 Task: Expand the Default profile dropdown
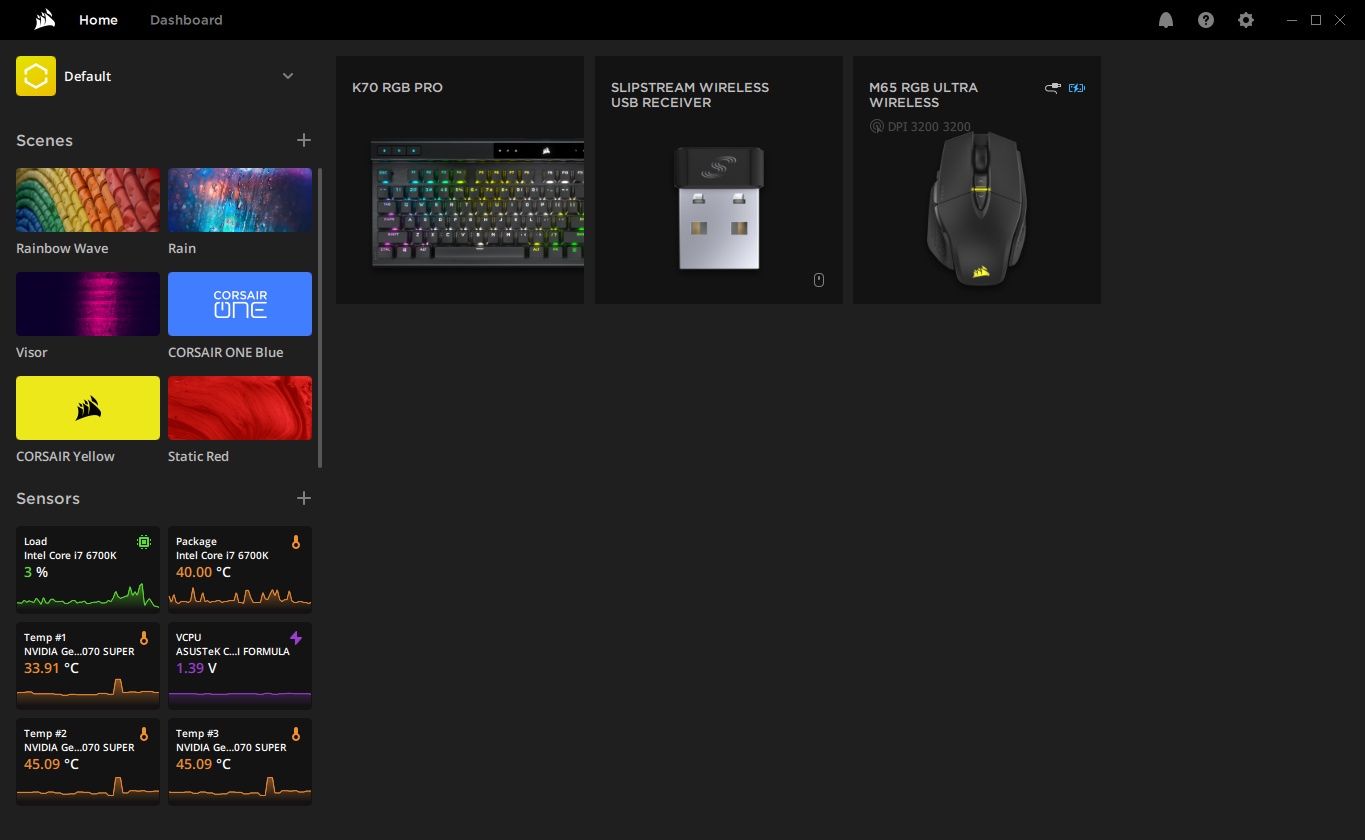click(288, 76)
